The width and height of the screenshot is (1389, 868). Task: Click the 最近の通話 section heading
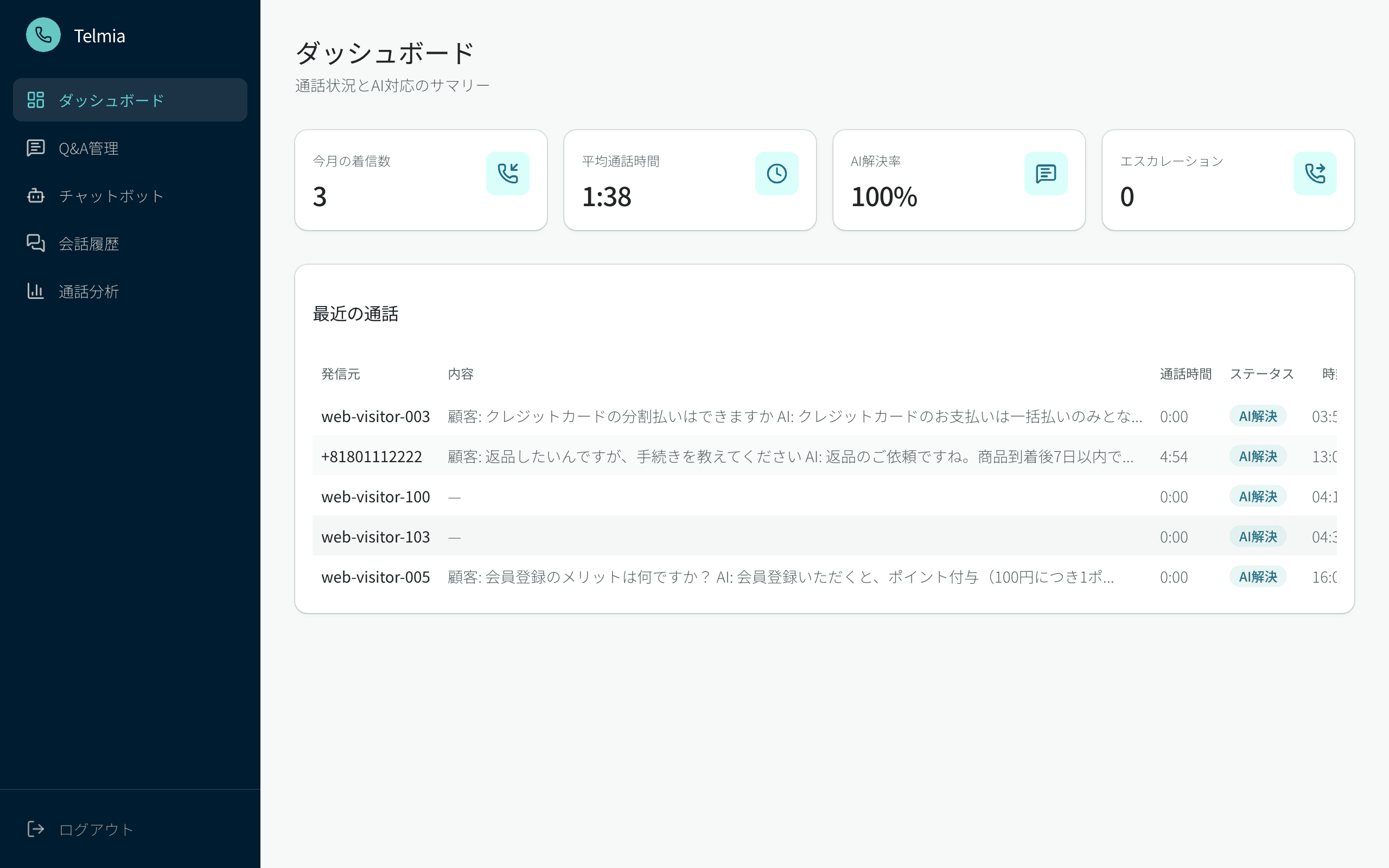(356, 314)
